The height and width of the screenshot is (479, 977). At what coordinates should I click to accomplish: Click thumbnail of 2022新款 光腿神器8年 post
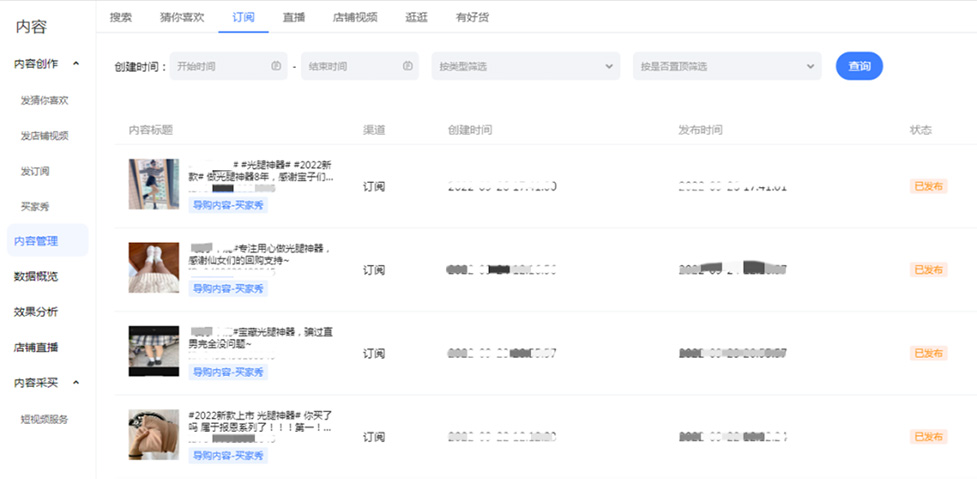(154, 184)
